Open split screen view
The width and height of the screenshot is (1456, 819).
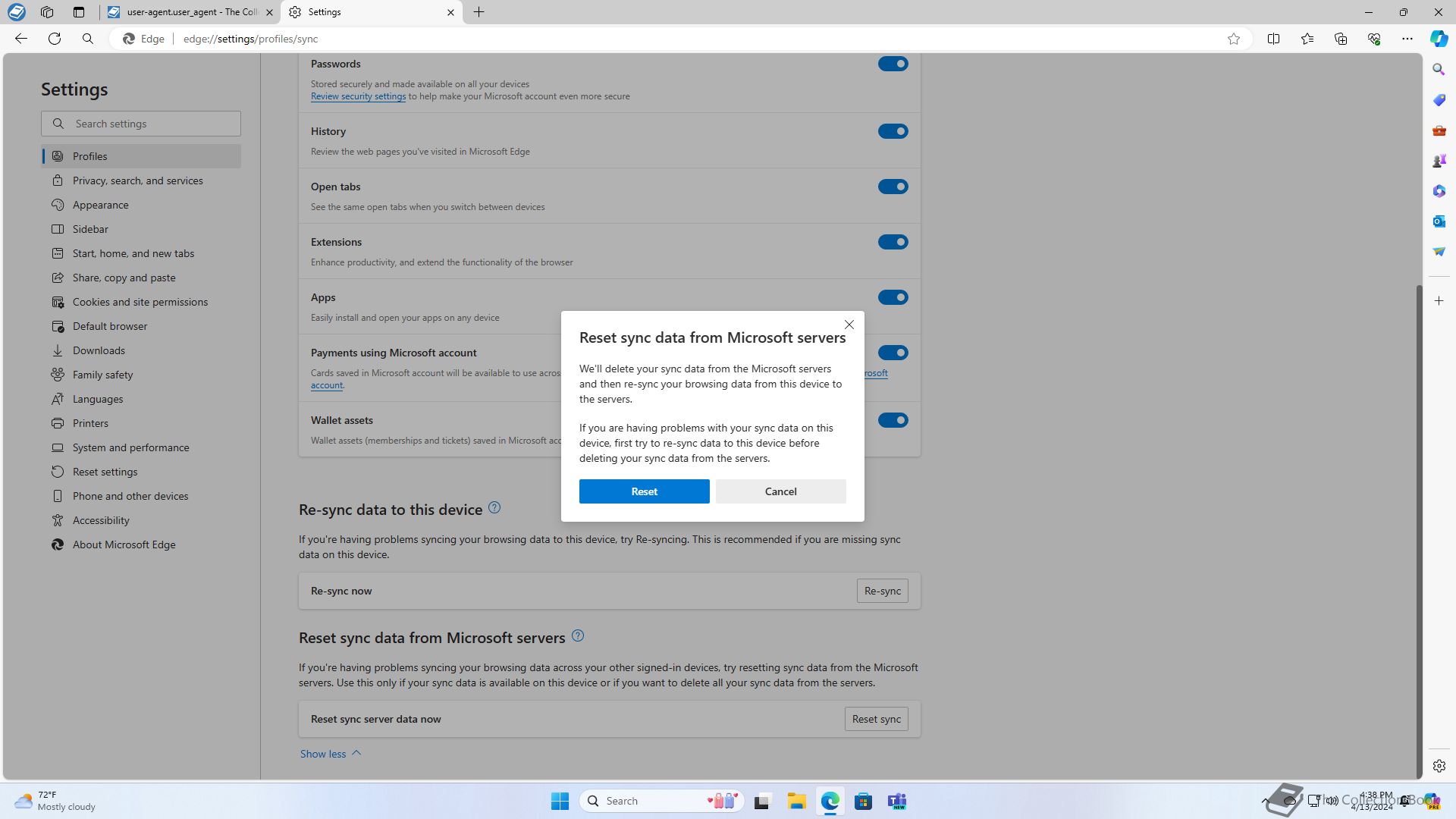pos(1273,39)
